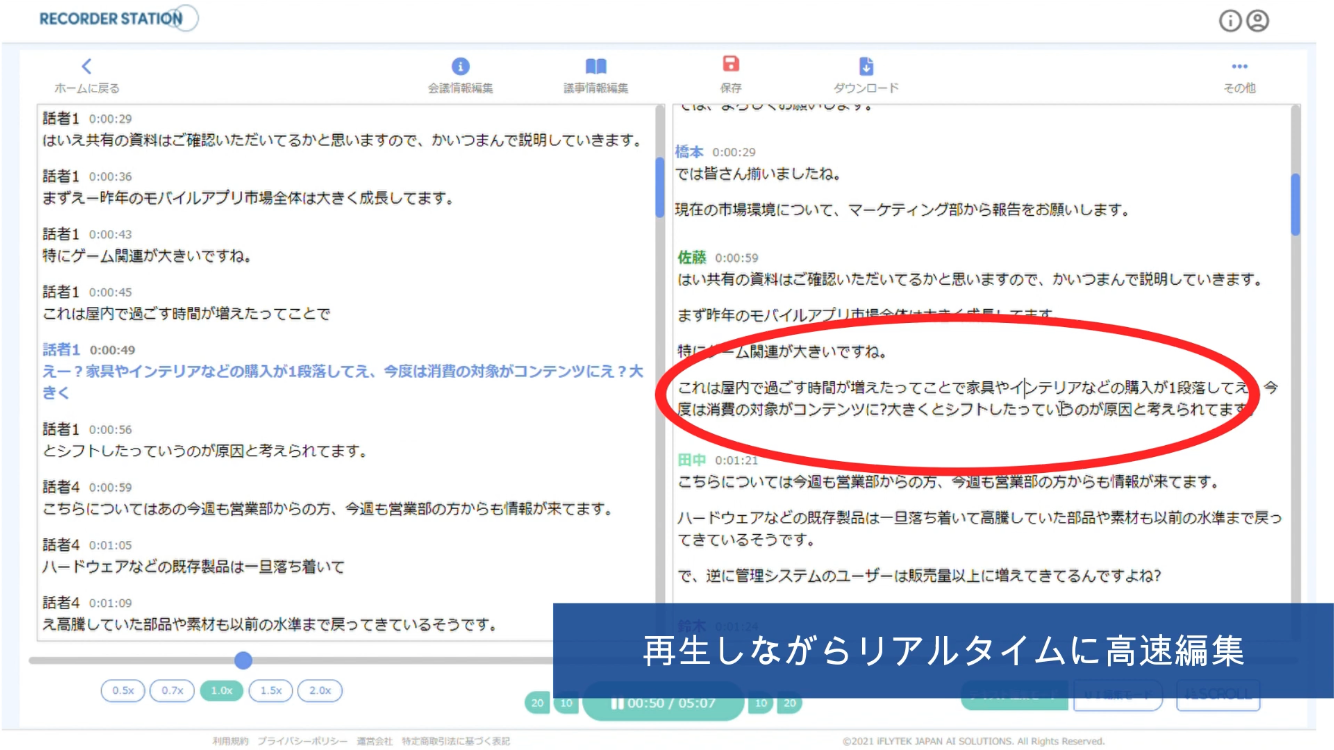Click left line こちらについてはあの今週も営業部からの方
The height and width of the screenshot is (750, 1334).
pos(327,509)
